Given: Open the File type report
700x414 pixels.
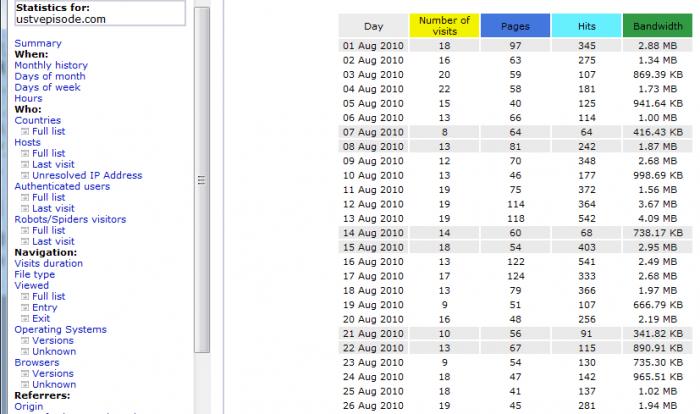Looking at the screenshot, I should [34, 274].
